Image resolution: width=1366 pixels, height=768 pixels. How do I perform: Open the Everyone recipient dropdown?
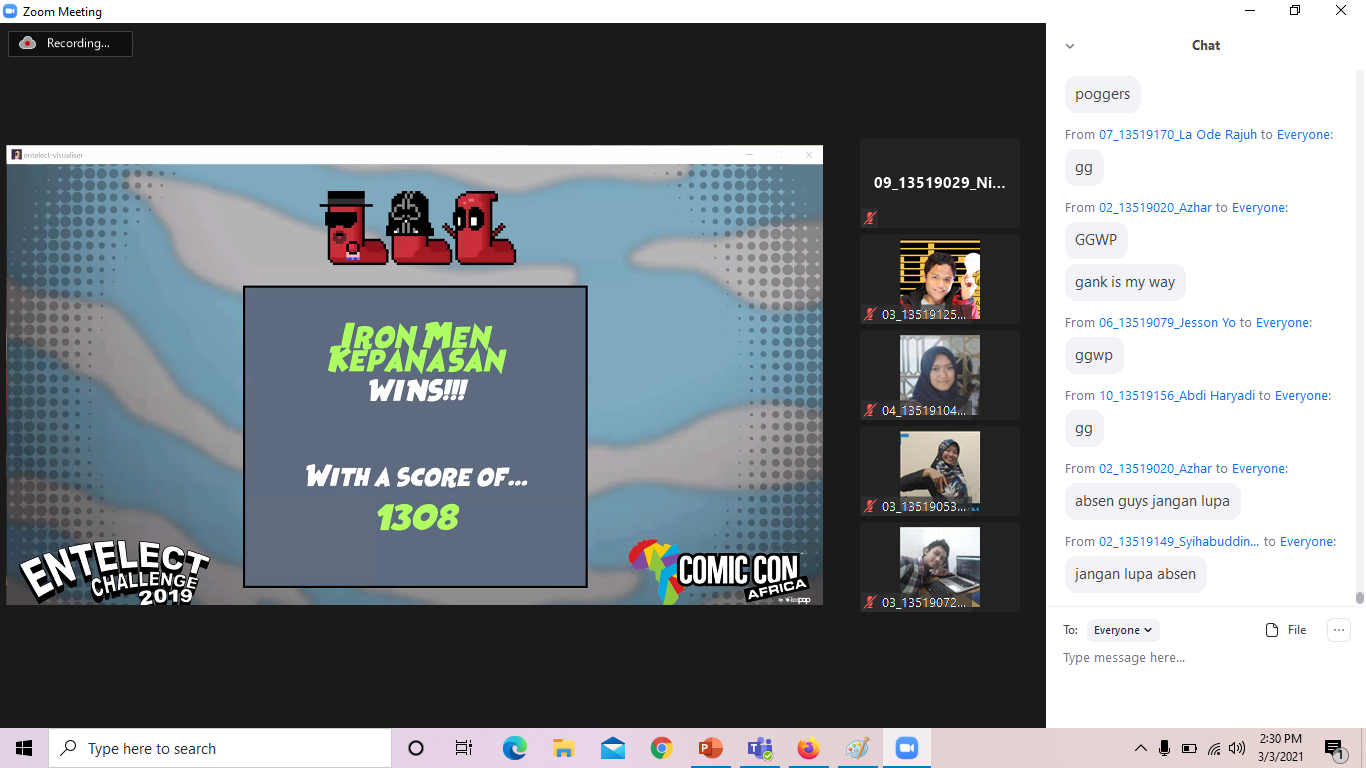pyautogui.click(x=1123, y=630)
